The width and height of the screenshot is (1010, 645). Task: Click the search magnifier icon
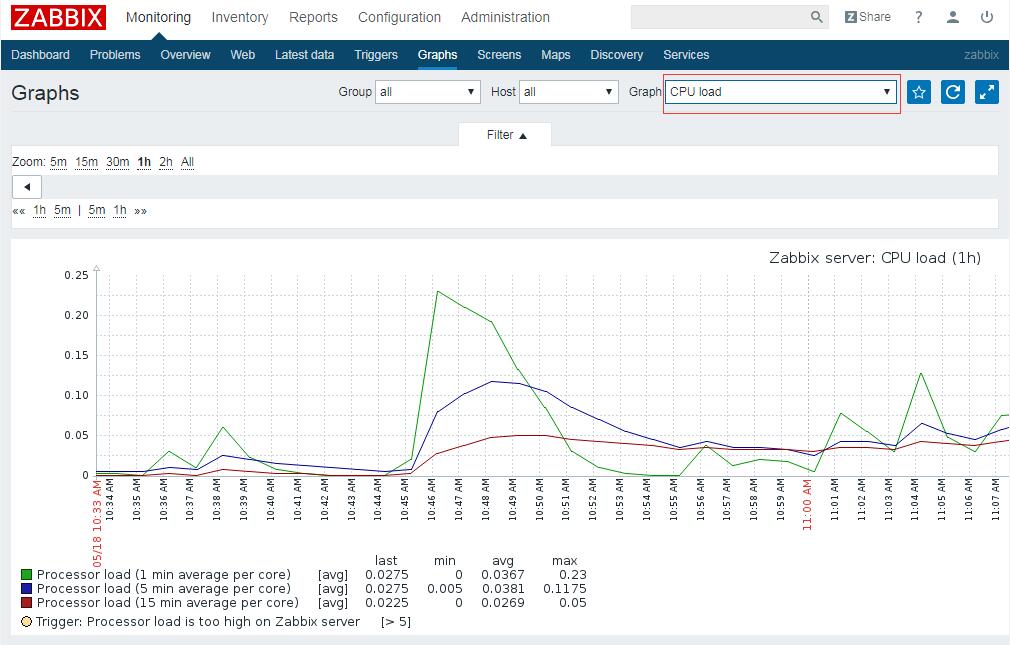click(817, 17)
